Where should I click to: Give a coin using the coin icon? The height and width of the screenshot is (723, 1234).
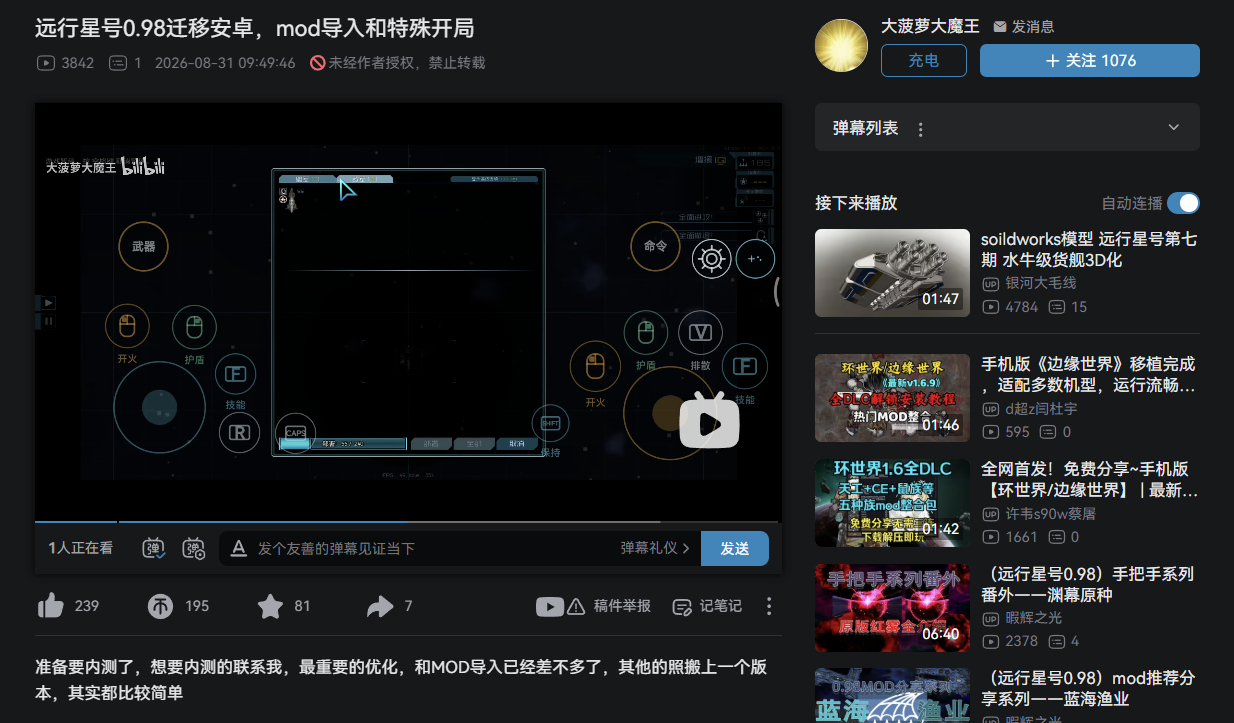pos(160,606)
